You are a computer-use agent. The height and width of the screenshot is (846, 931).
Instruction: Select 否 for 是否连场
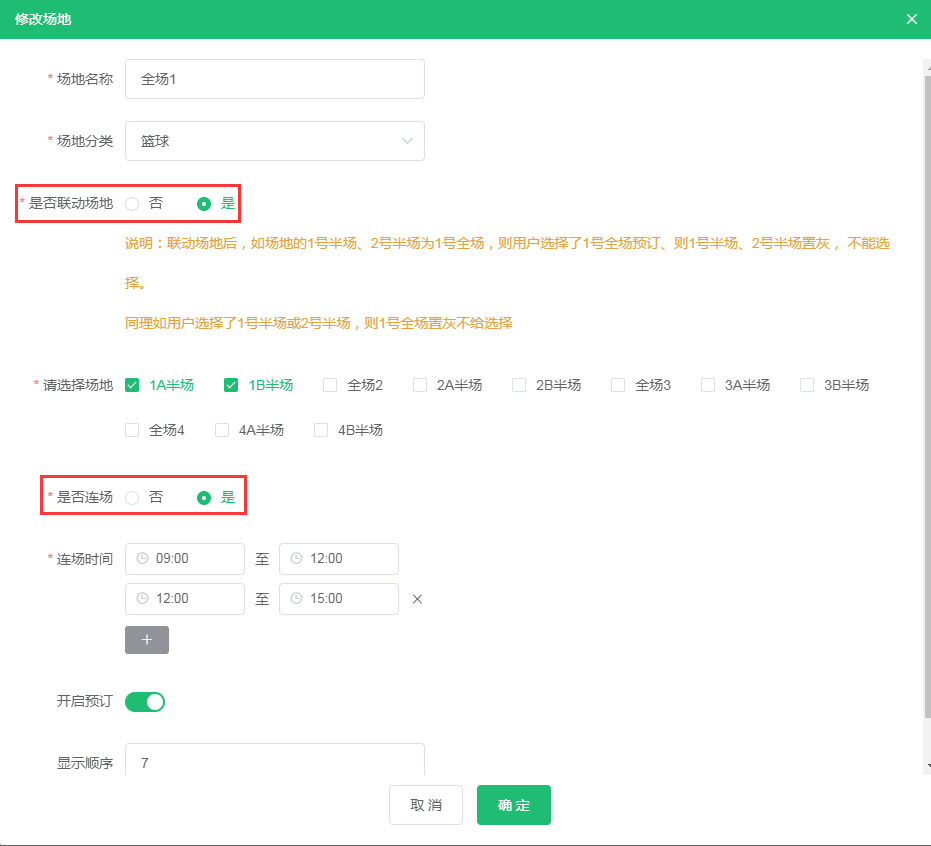point(133,498)
